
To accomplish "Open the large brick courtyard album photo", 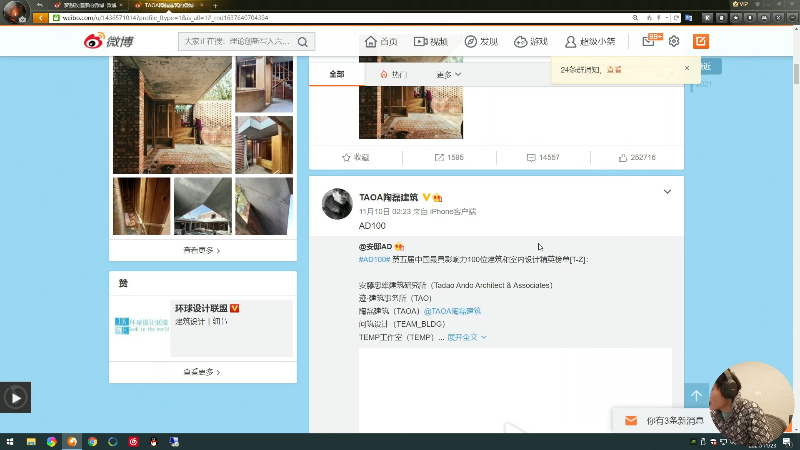I will [x=172, y=115].
